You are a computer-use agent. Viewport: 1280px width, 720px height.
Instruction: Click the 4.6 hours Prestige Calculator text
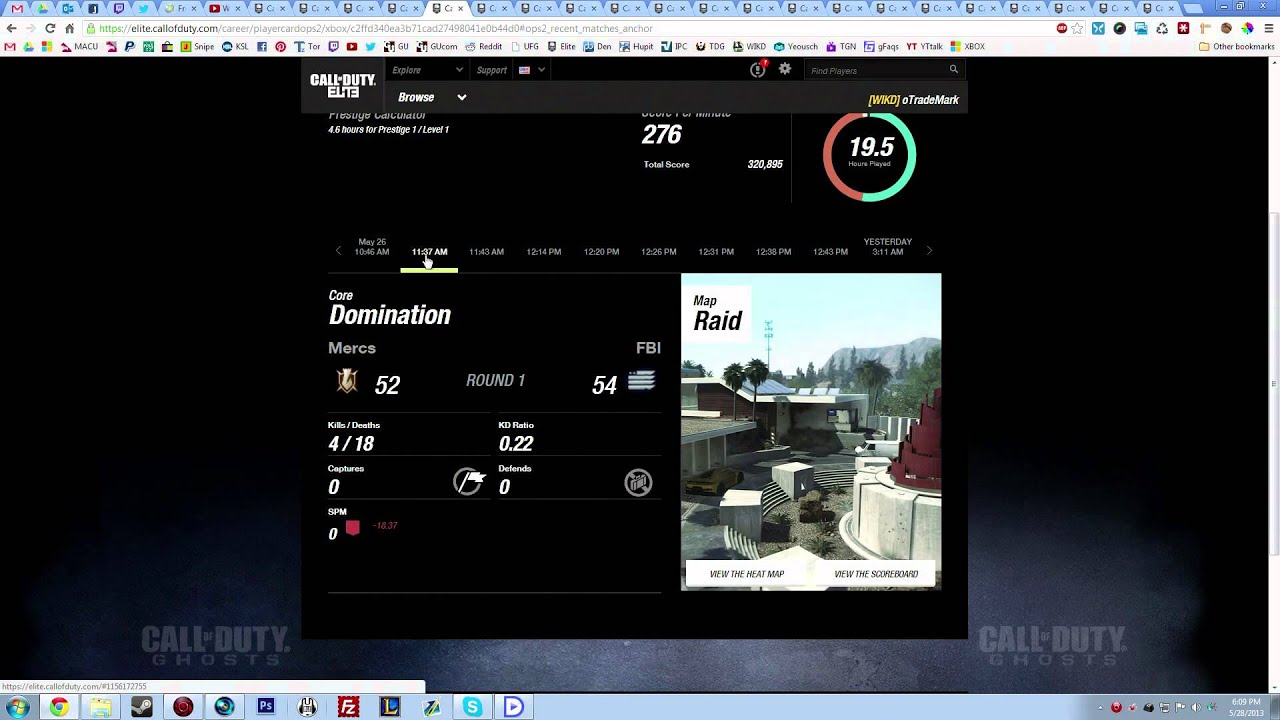[x=388, y=130]
